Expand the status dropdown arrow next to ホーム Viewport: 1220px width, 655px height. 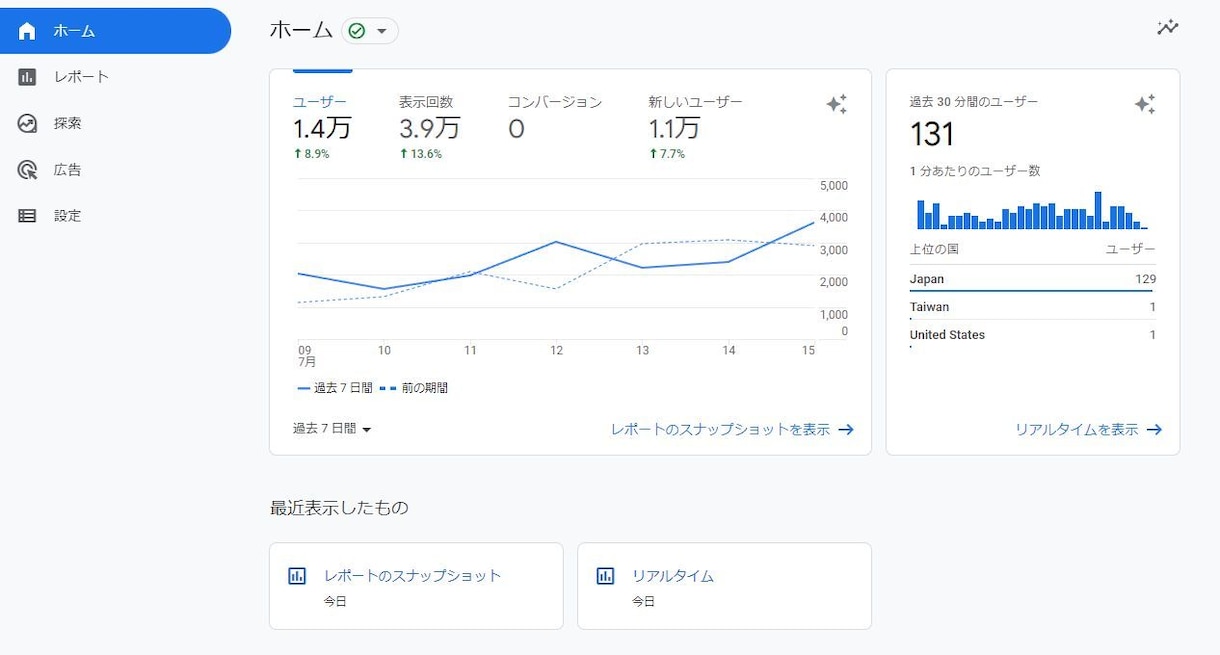click(381, 31)
